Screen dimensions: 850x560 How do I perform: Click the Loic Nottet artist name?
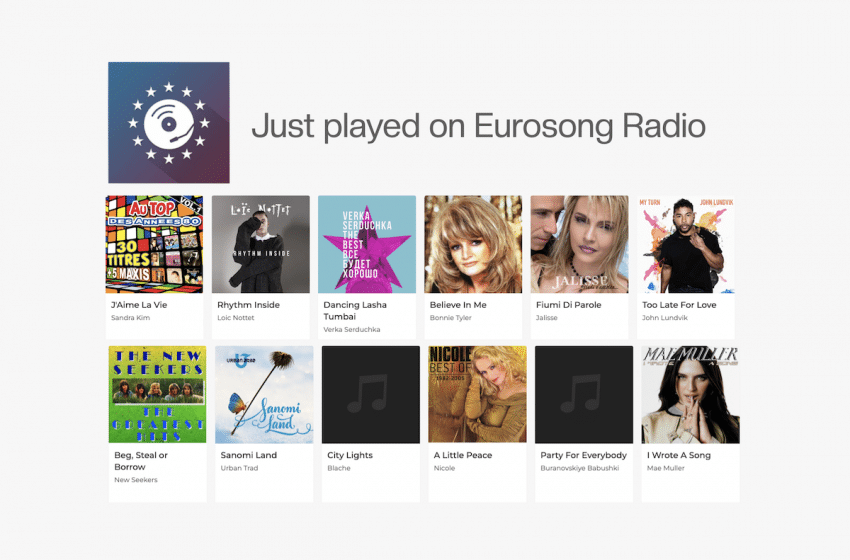[x=236, y=318]
